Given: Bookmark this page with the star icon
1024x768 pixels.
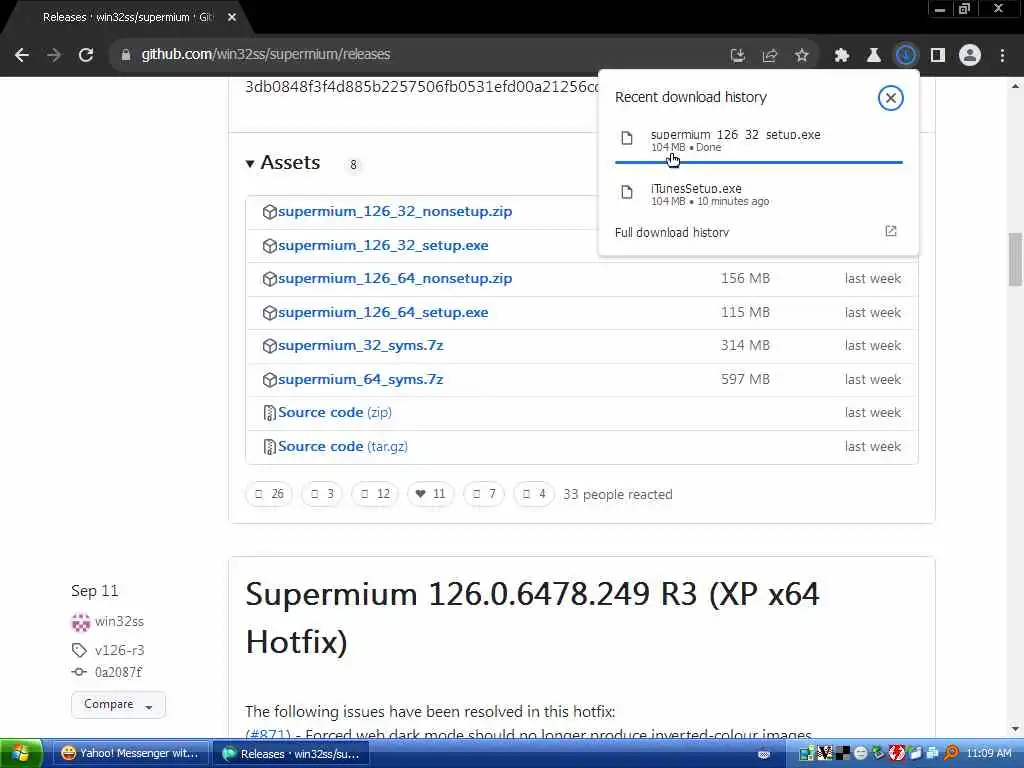Looking at the screenshot, I should click(802, 56).
